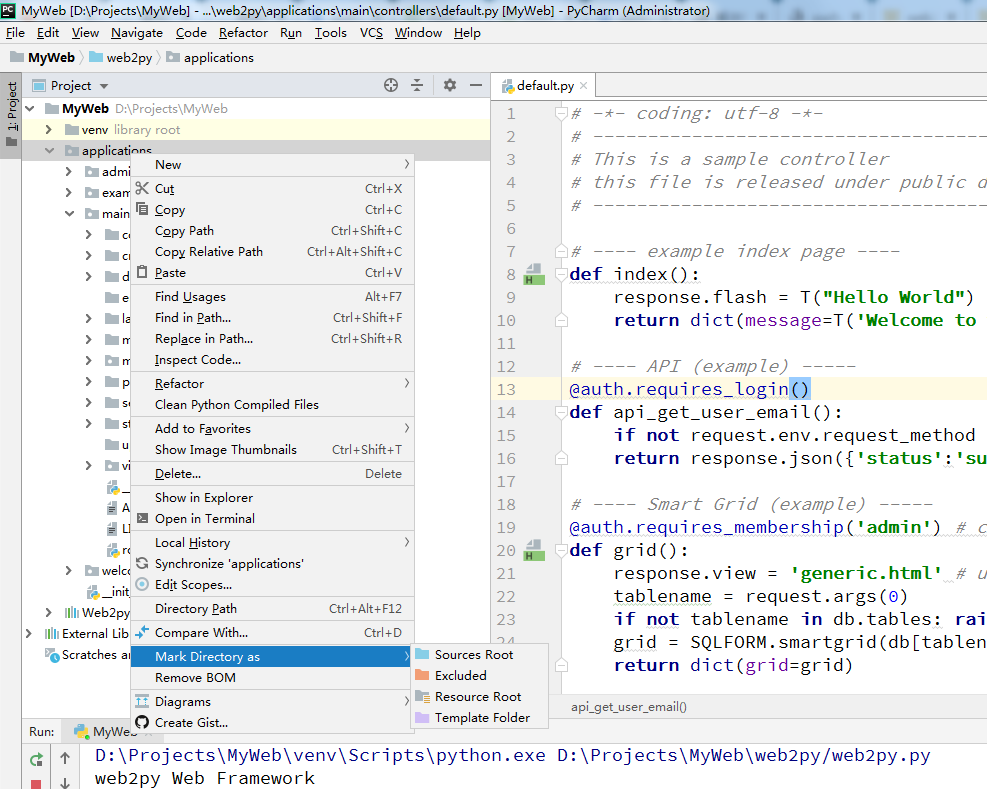Expand the admin folder node
Viewport: 987px width, 789px height.
(x=69, y=171)
